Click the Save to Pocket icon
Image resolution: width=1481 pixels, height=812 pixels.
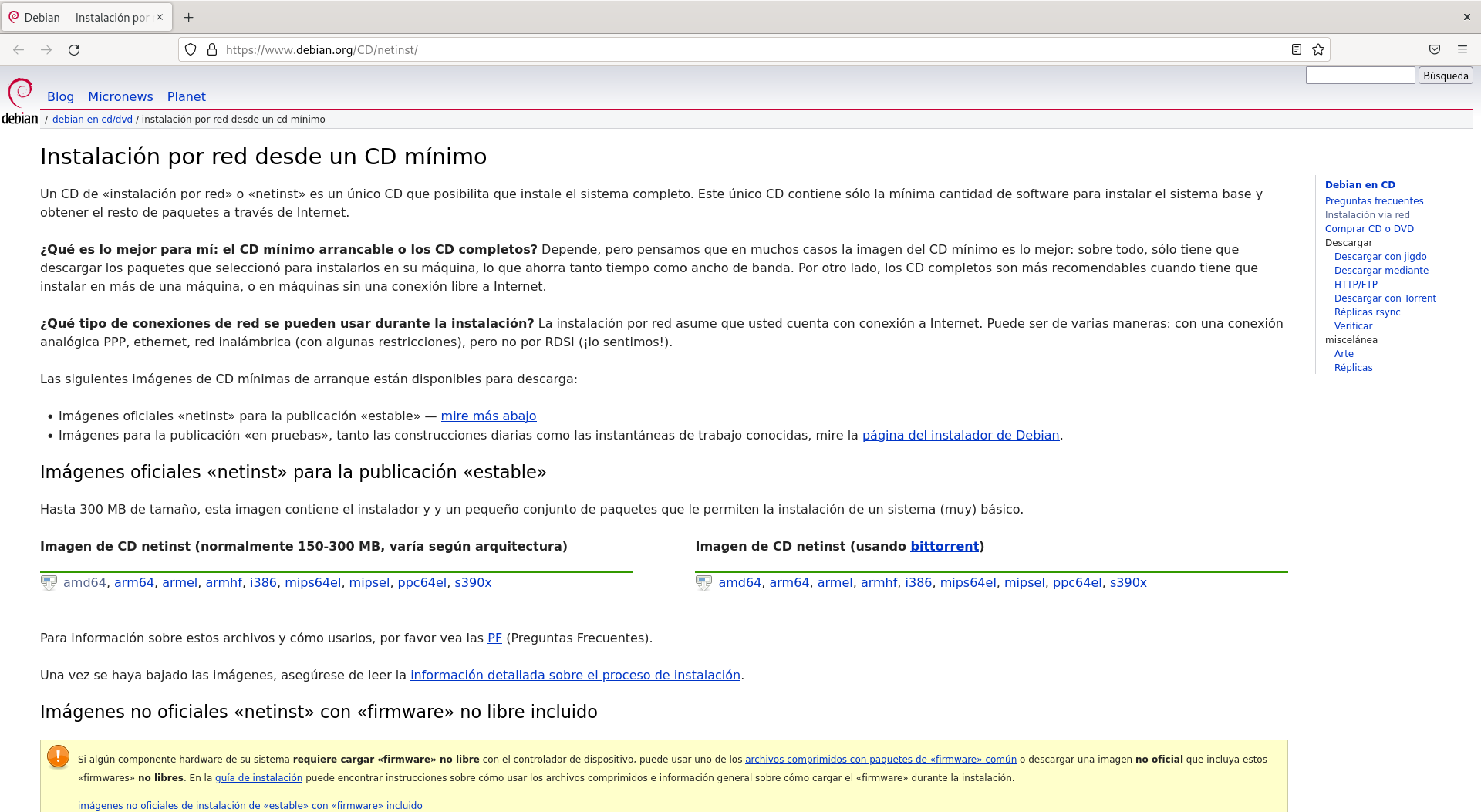[1434, 50]
